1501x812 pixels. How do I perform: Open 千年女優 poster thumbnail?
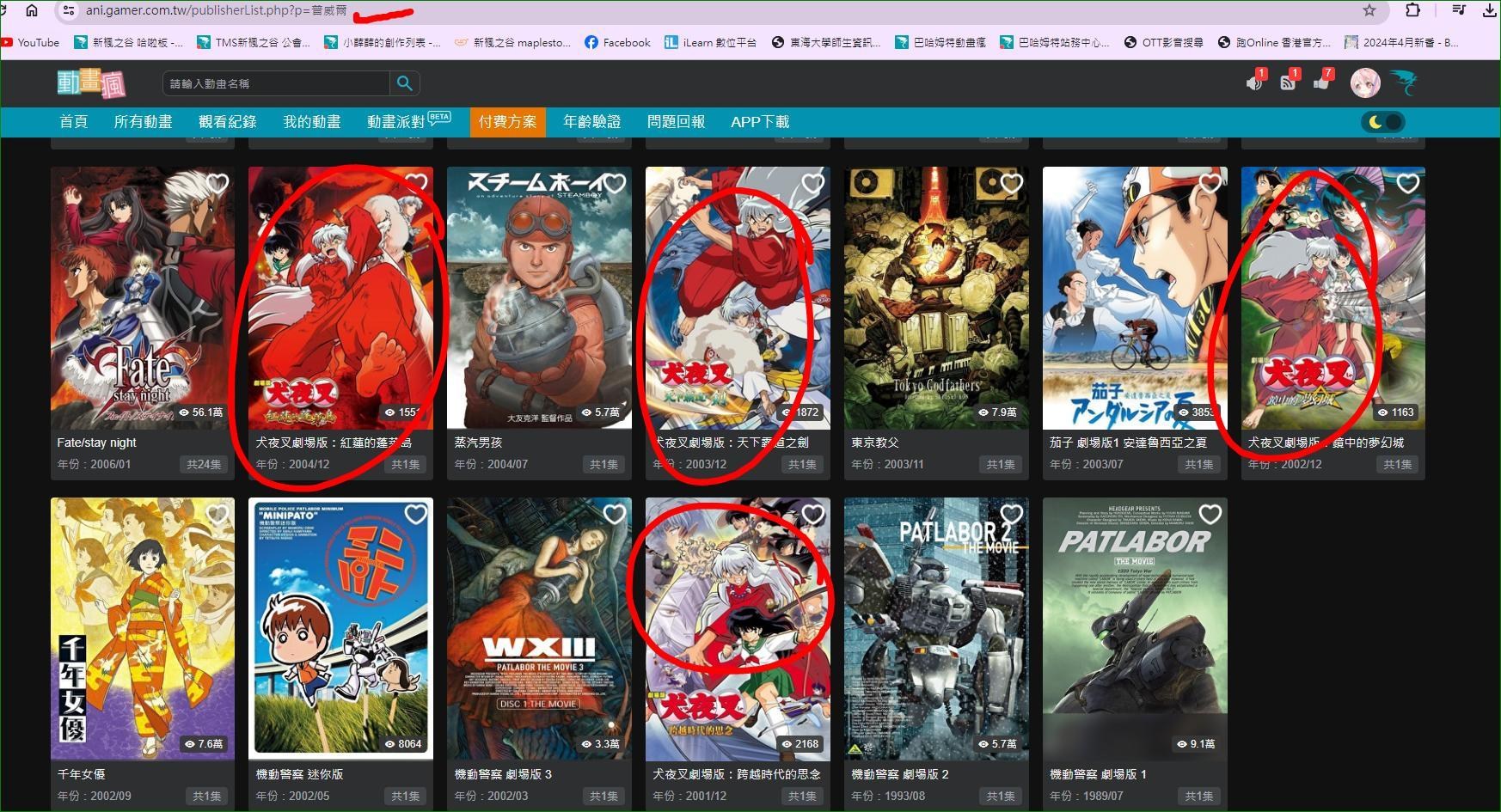(x=143, y=629)
